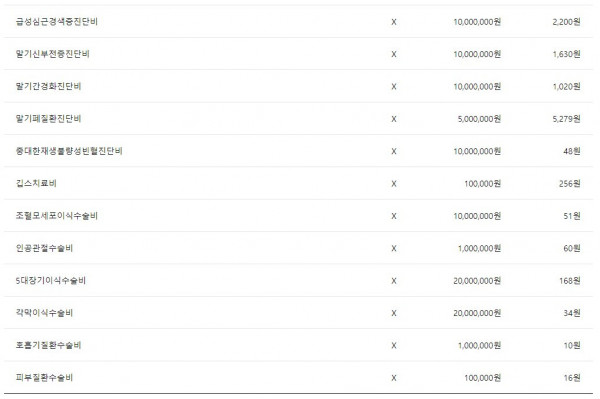Select the 각막이식수술비 coverage label
Screen dimensions: 600x399
[44, 313]
